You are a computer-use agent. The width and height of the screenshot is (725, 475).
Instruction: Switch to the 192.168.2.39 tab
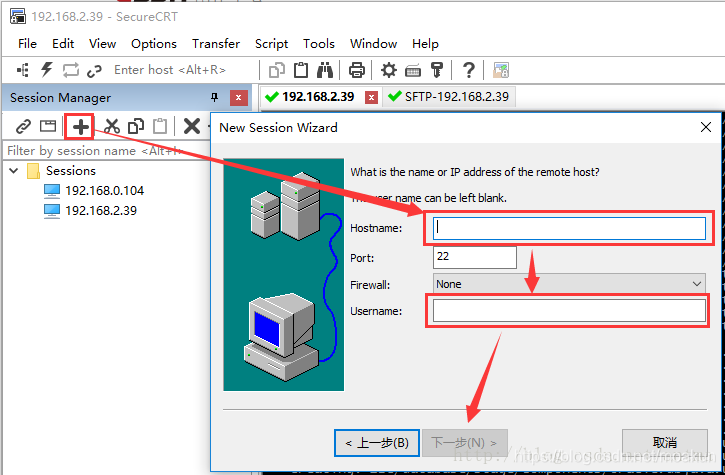[x=318, y=97]
